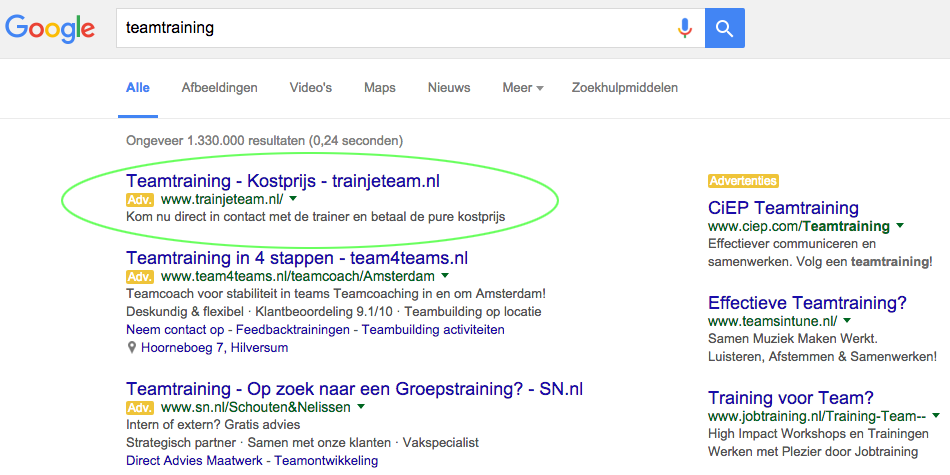Open the Teamtraining - Kostprijs - trainjeteam.nl result
The width and height of the screenshot is (950, 475).
click(283, 181)
